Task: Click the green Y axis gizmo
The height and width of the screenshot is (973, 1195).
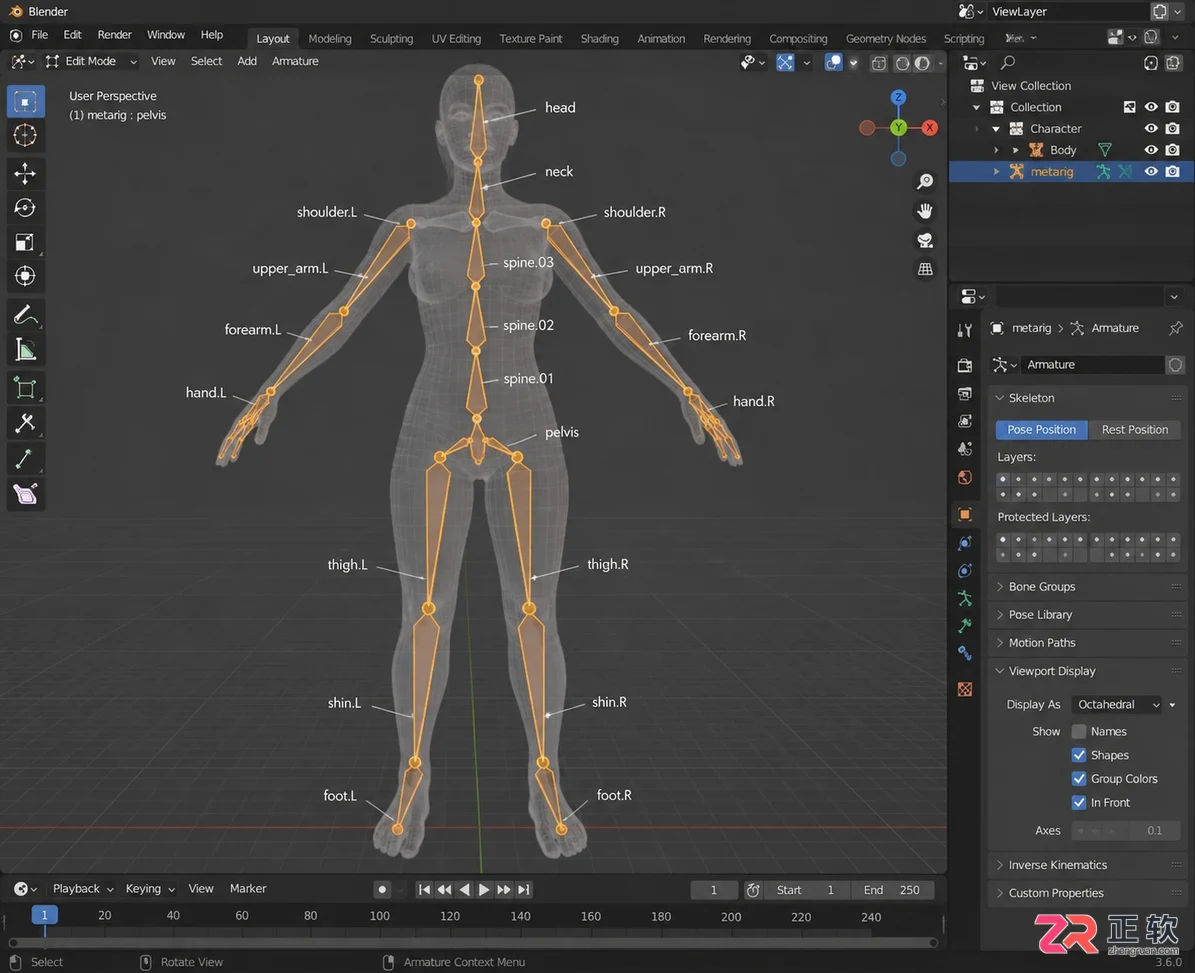Action: (x=899, y=128)
